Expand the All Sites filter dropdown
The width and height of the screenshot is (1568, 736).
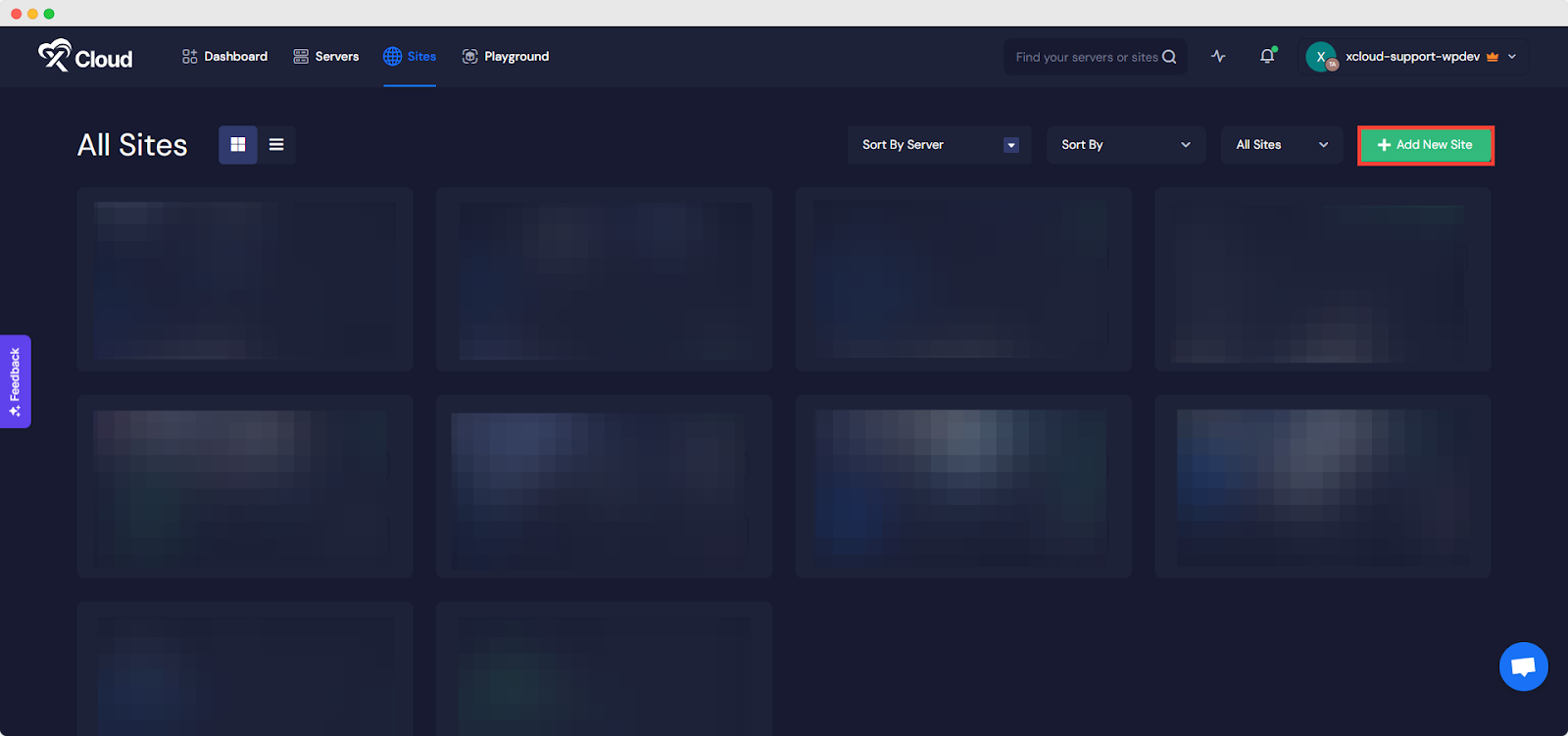[x=1281, y=144]
